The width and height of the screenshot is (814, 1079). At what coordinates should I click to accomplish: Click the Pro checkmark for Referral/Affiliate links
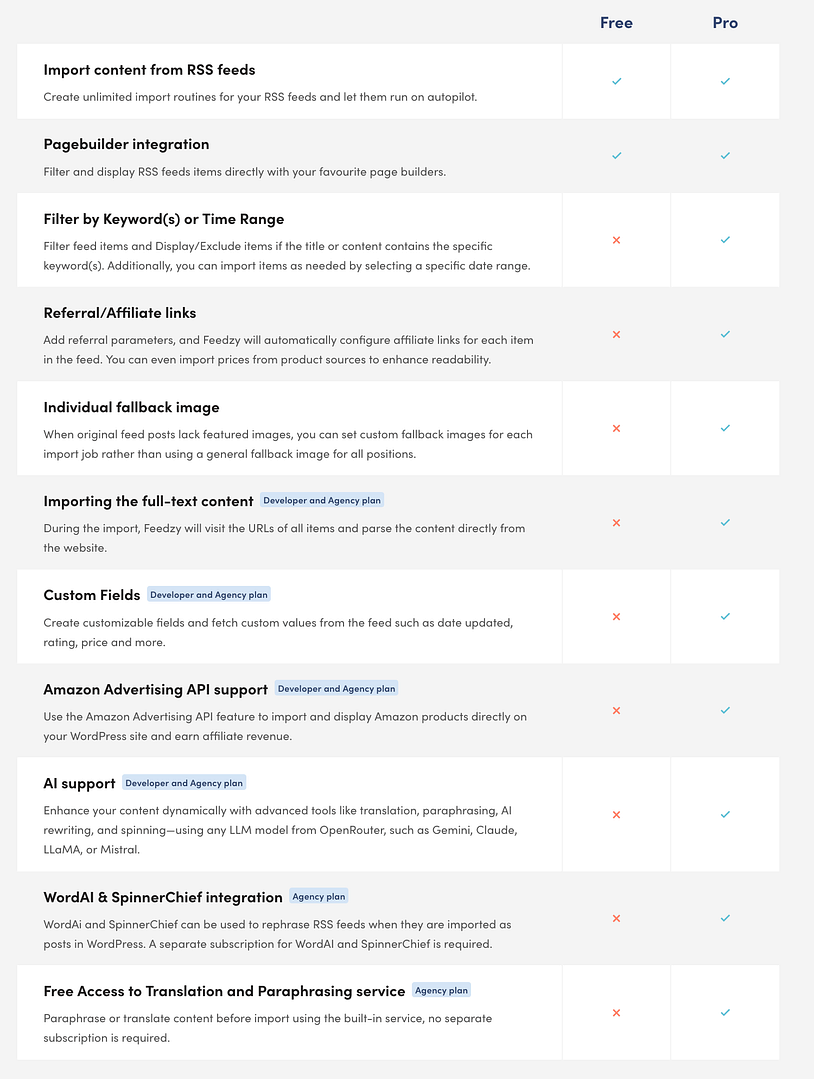725,334
